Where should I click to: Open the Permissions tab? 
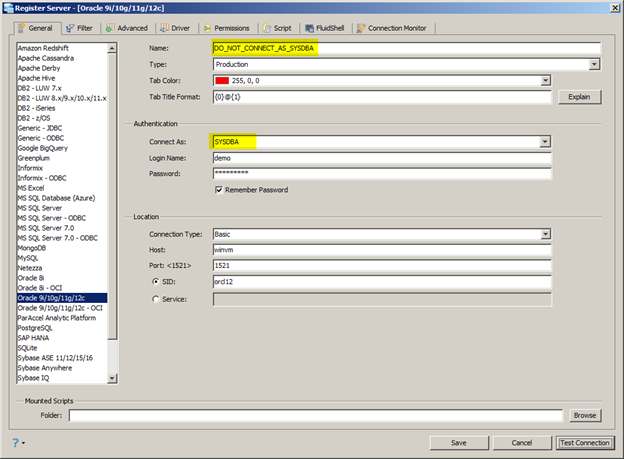[226, 28]
